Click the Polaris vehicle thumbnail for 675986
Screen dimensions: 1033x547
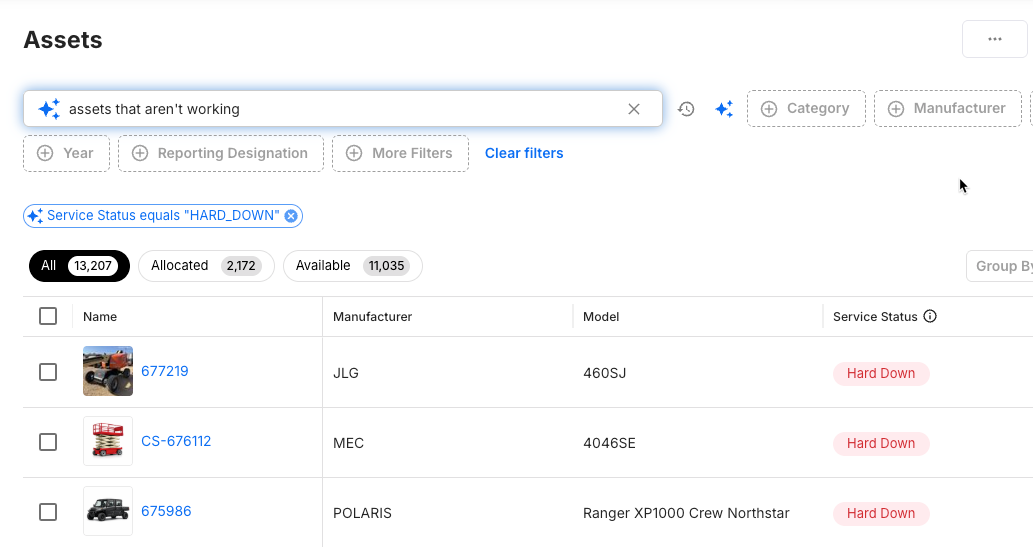coord(108,511)
